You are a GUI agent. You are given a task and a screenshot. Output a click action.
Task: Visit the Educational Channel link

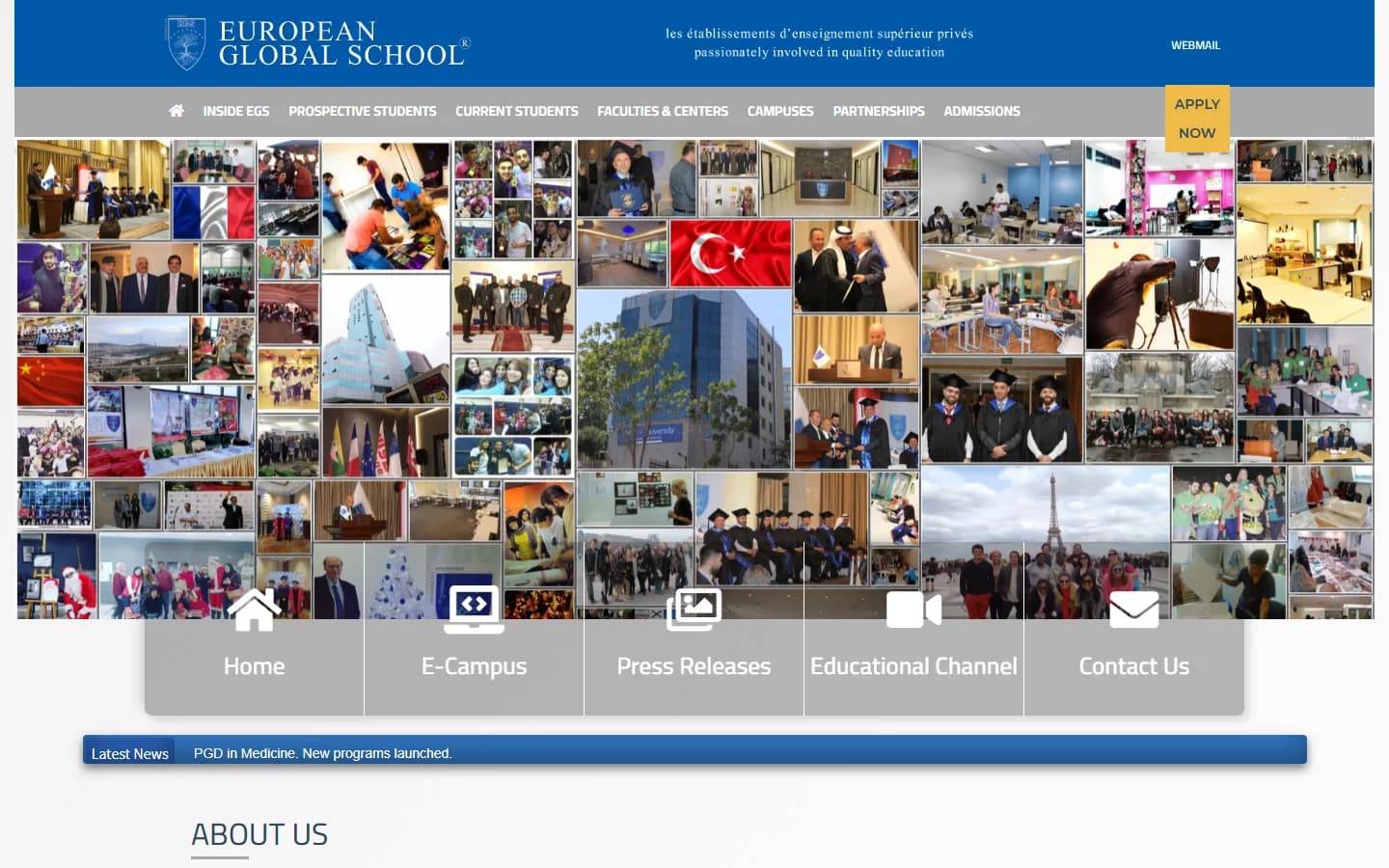(913, 666)
